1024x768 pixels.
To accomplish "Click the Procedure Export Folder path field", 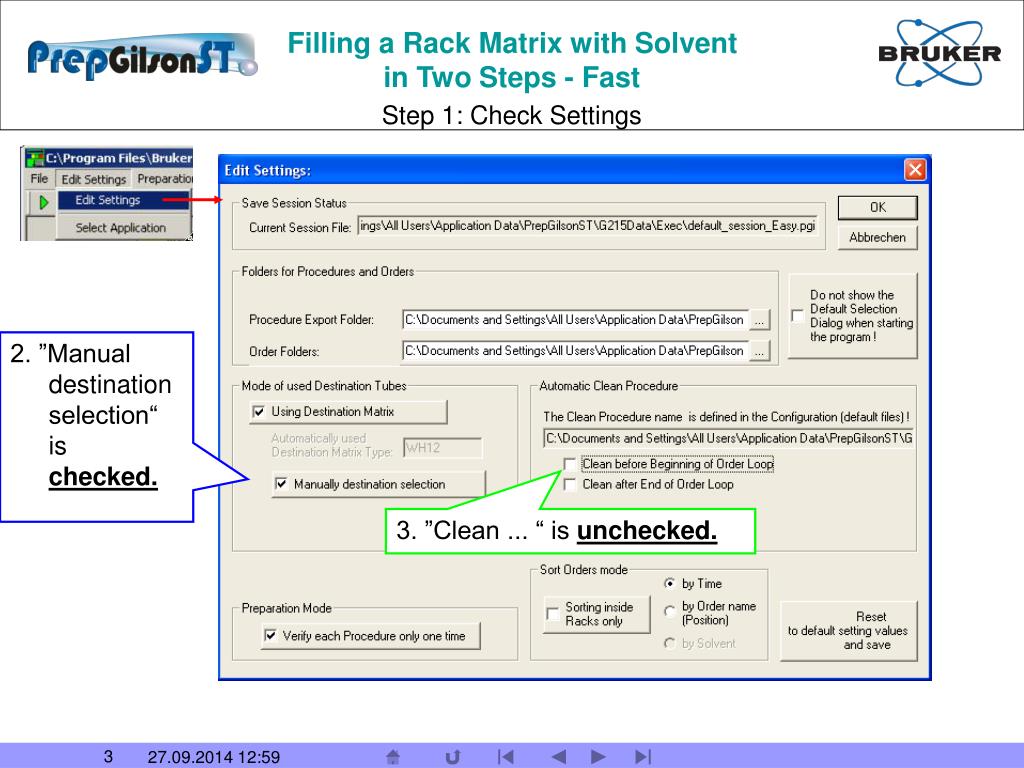I will 575,320.
